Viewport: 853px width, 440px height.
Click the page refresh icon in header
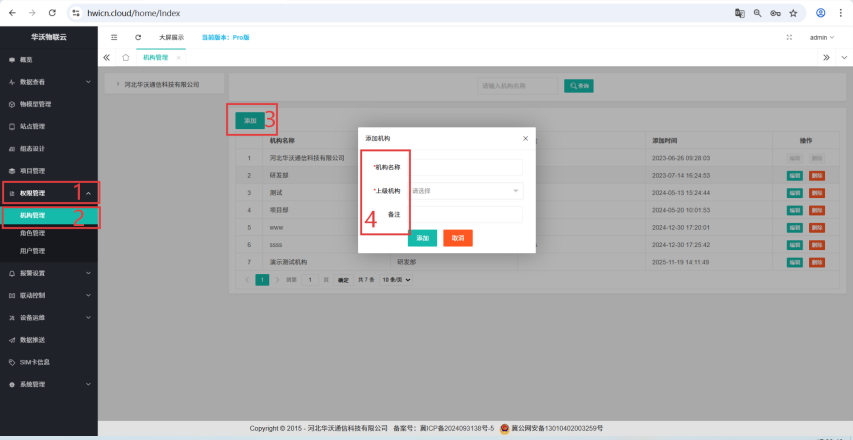coord(137,37)
